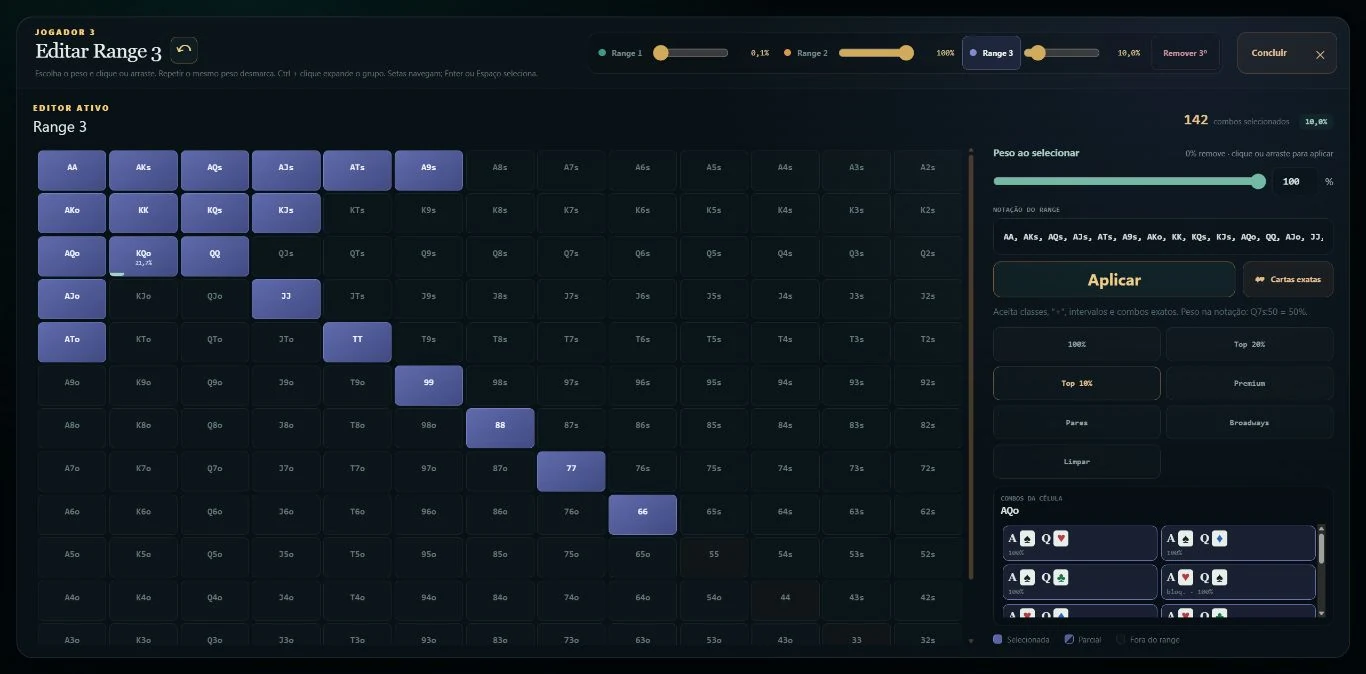Close the editor with the X icon
The width and height of the screenshot is (1366, 674).
(1320, 55)
